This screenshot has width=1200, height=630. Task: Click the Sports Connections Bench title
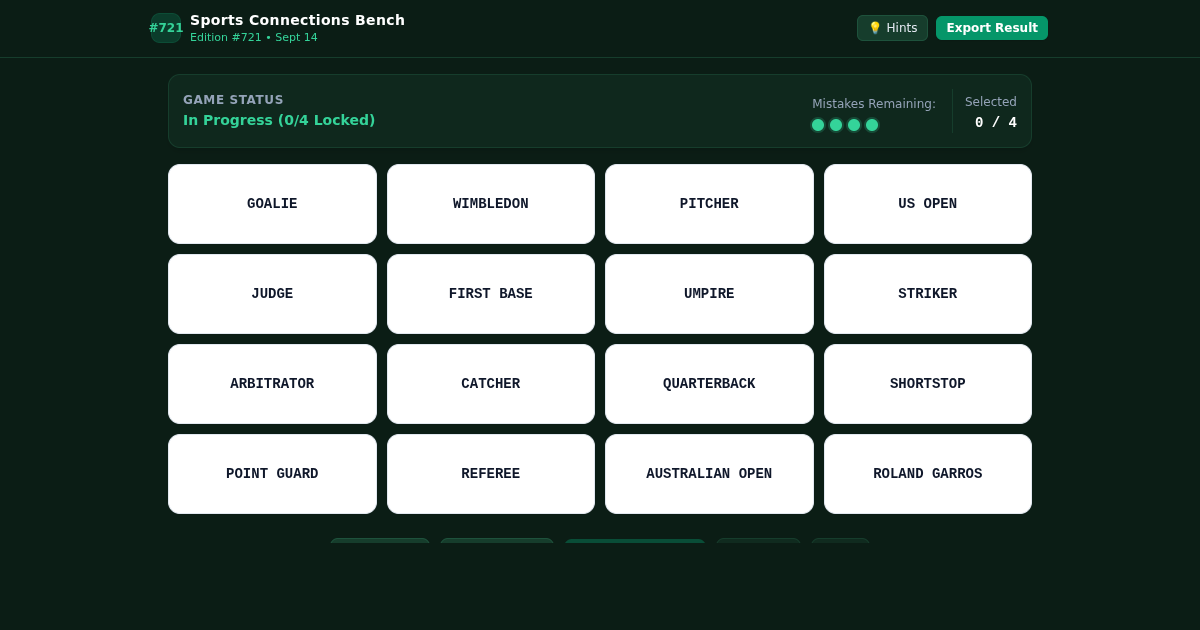click(x=297, y=20)
